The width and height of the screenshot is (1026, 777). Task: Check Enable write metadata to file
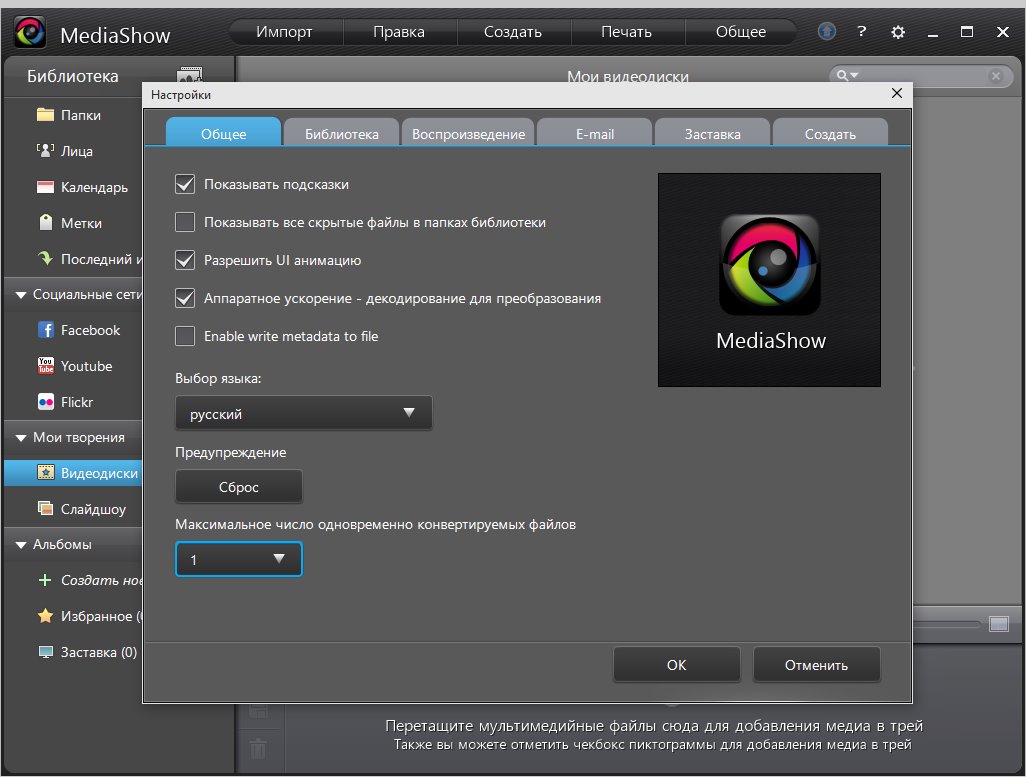(x=185, y=337)
